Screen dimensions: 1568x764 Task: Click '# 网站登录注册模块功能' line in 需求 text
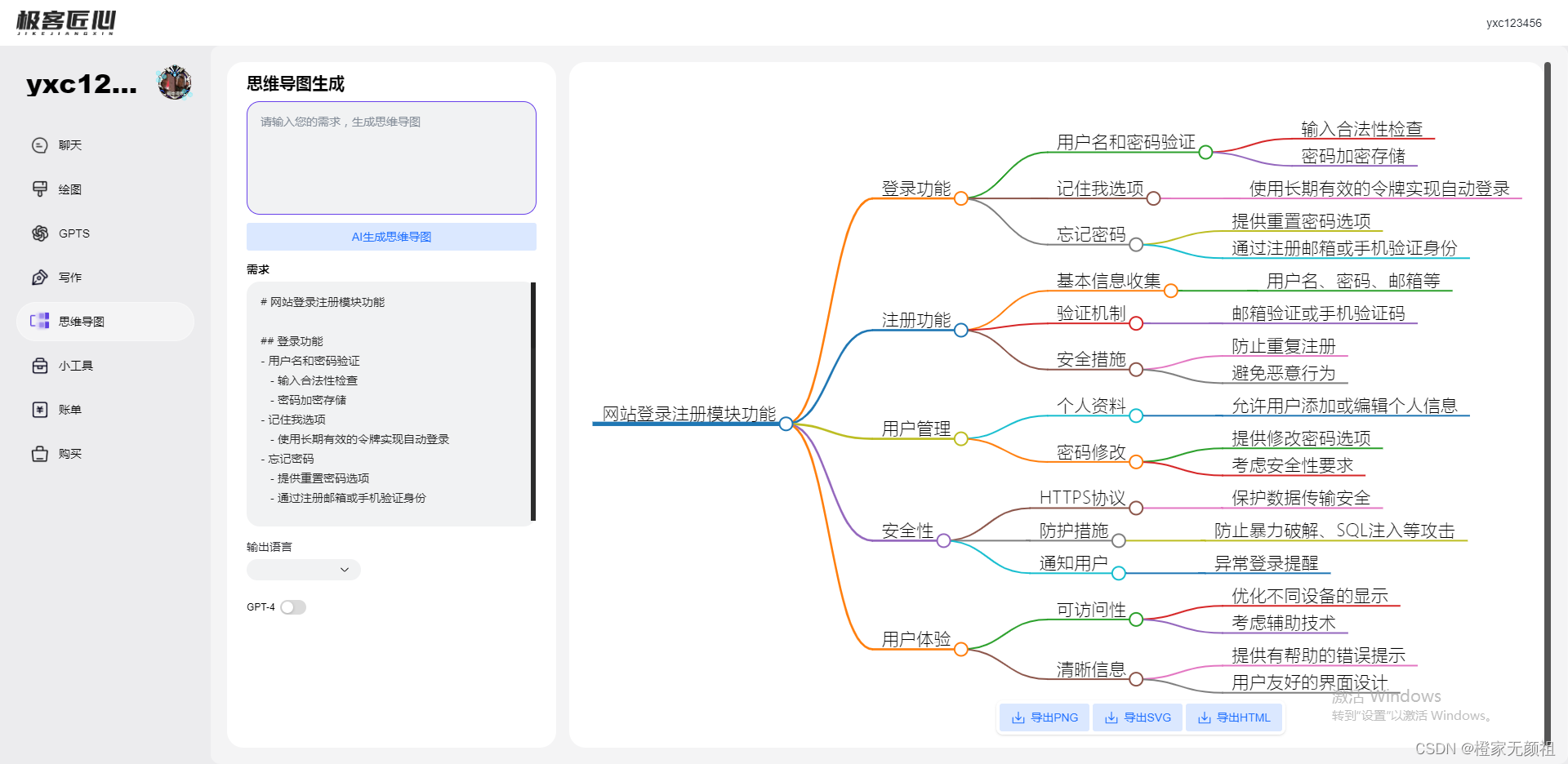323,302
